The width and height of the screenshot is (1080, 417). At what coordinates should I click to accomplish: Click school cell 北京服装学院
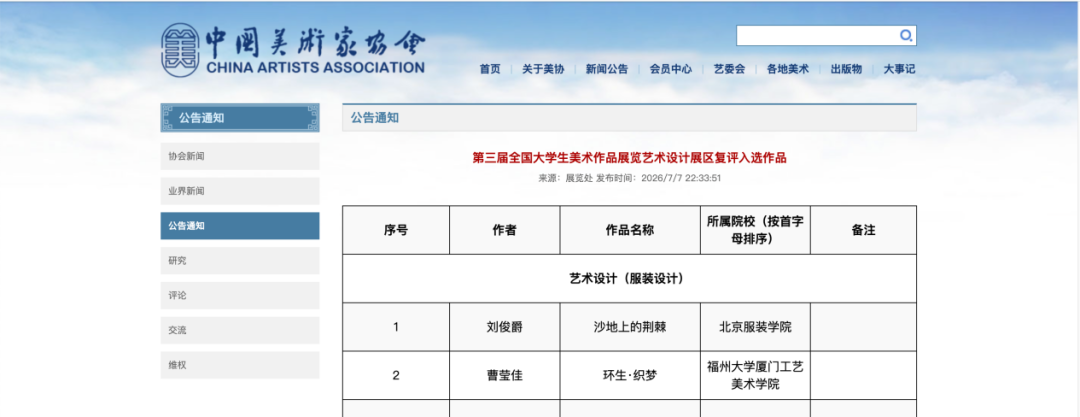point(756,327)
